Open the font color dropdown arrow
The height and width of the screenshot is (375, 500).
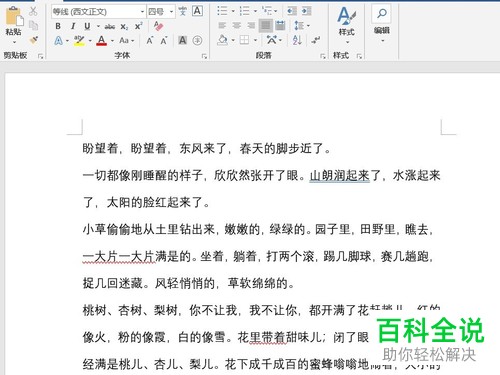coord(113,41)
